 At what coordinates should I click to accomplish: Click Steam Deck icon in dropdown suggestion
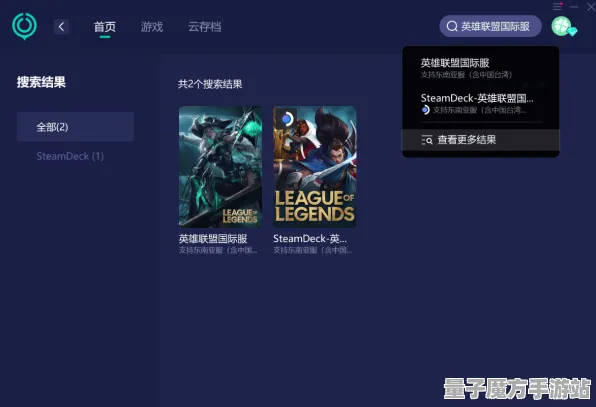click(425, 110)
